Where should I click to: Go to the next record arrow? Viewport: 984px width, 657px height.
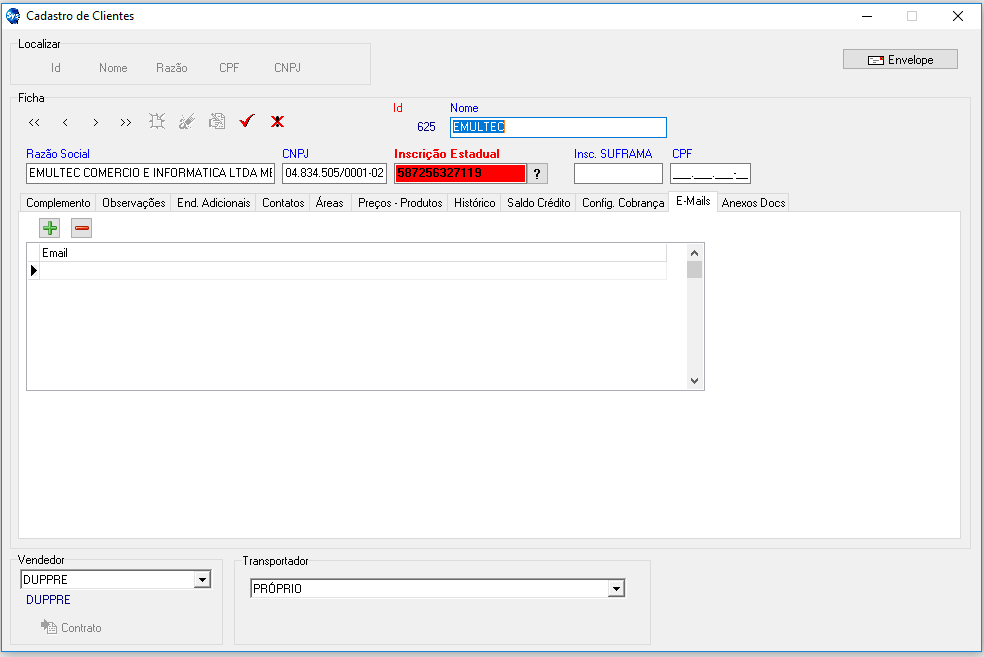95,122
